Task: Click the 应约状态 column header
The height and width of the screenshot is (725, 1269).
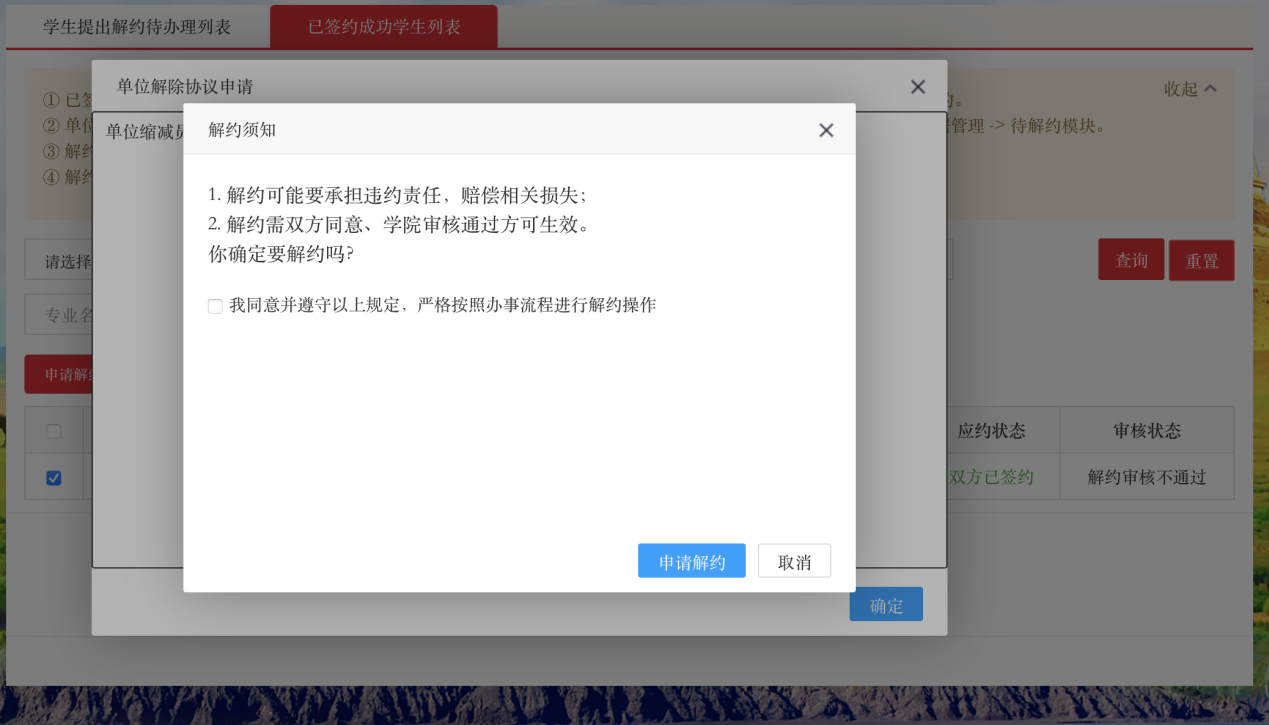Action: point(991,431)
